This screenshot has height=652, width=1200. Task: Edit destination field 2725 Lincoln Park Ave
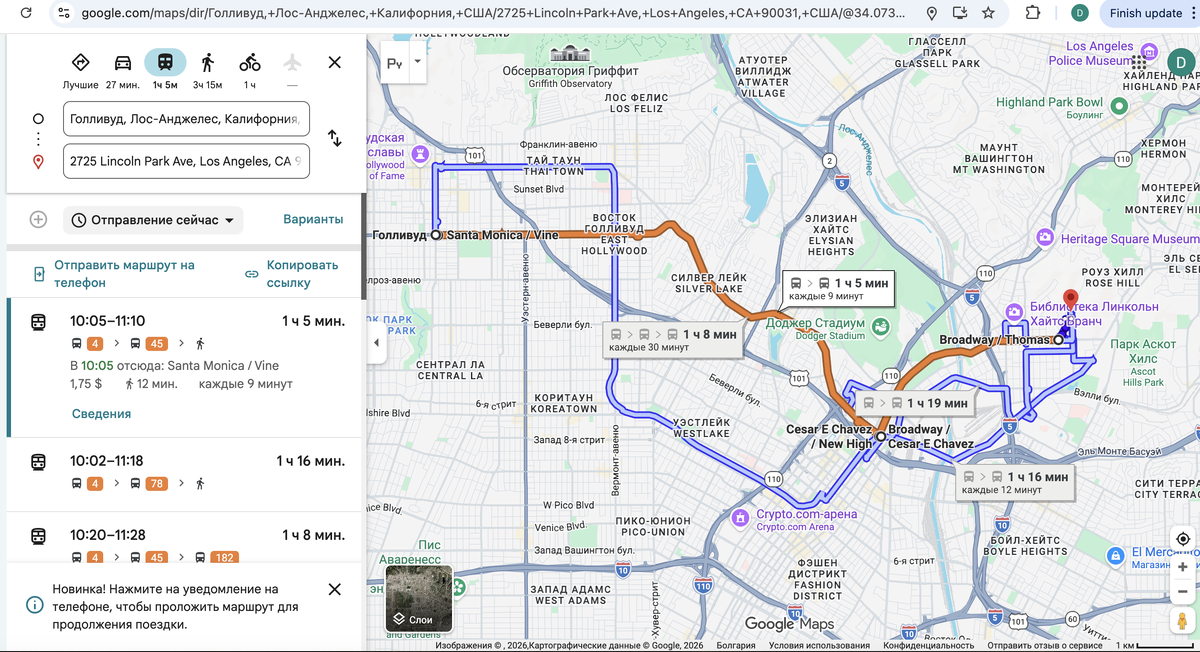[x=186, y=161]
